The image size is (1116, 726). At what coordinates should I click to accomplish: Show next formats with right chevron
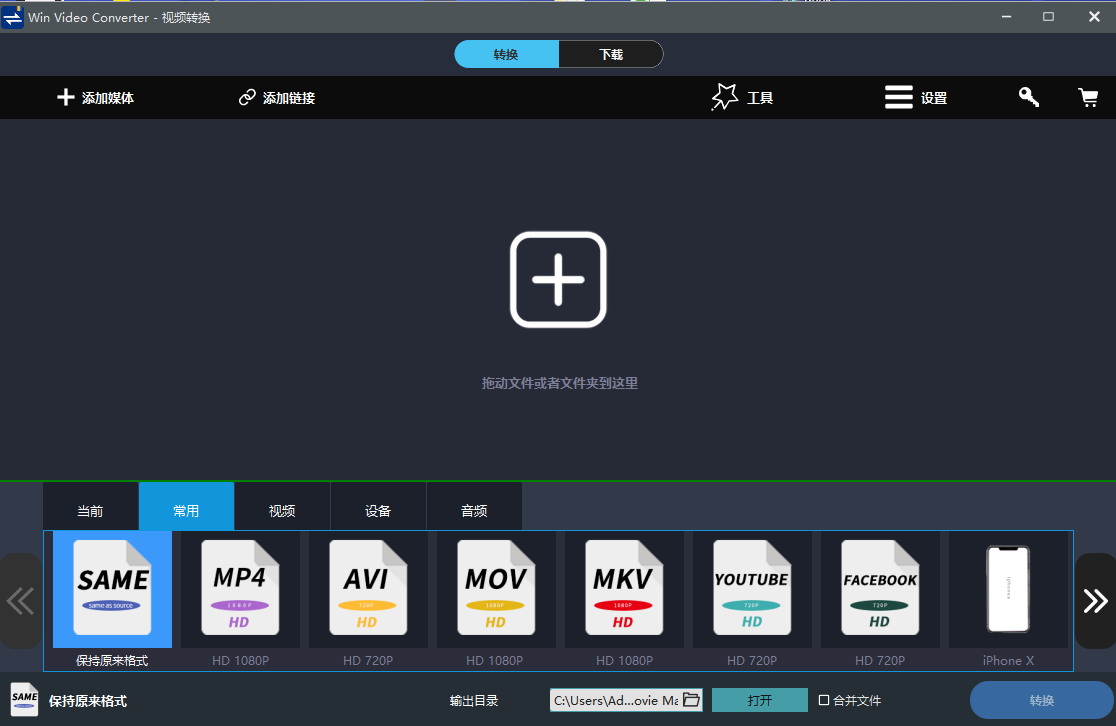click(x=1095, y=601)
